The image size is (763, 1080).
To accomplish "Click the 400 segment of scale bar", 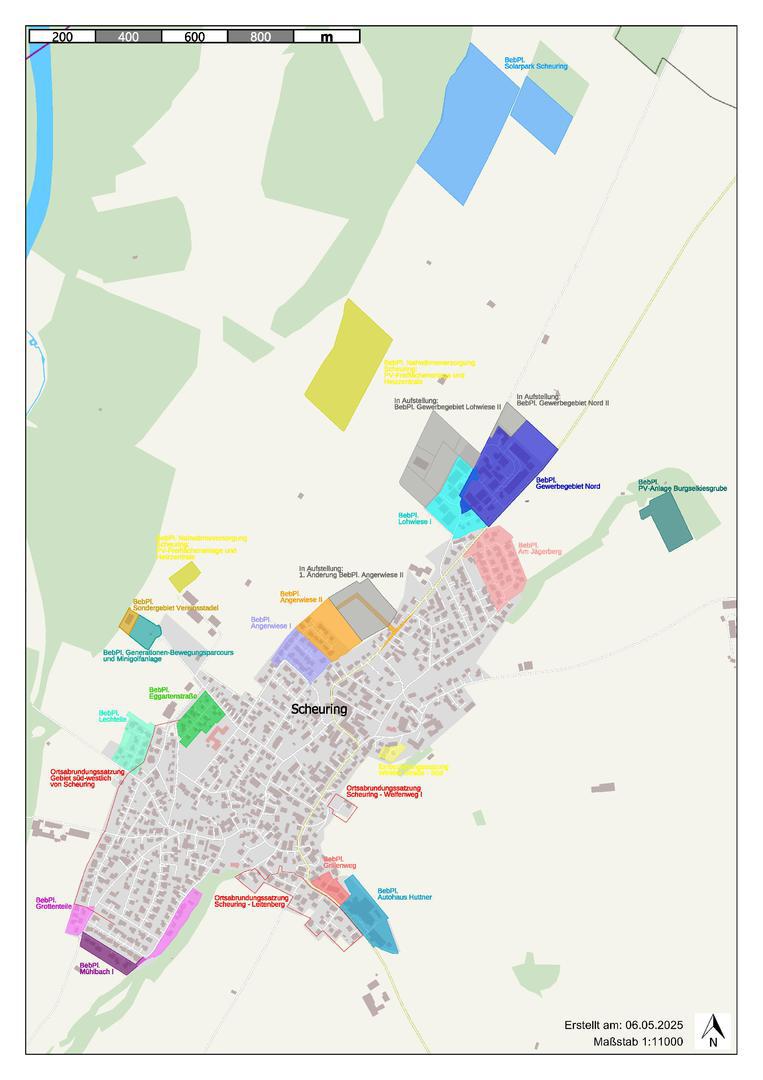I will (128, 36).
